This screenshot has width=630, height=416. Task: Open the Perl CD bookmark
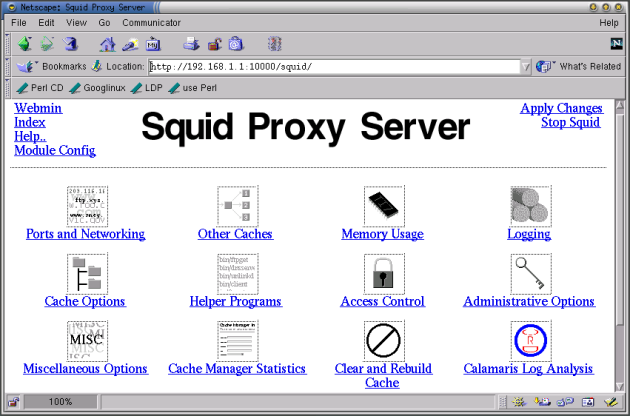click(x=39, y=88)
